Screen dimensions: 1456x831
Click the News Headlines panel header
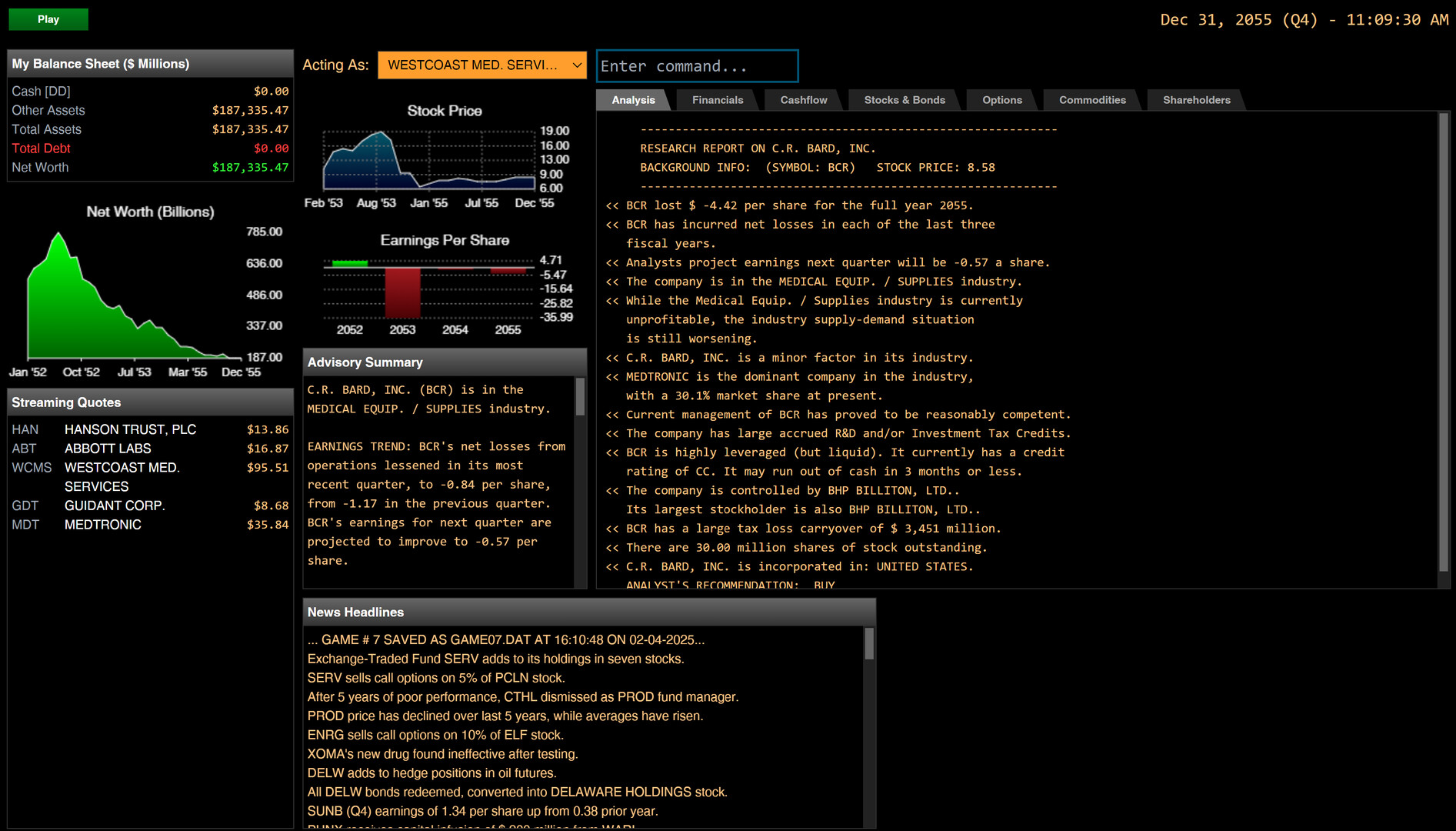589,612
